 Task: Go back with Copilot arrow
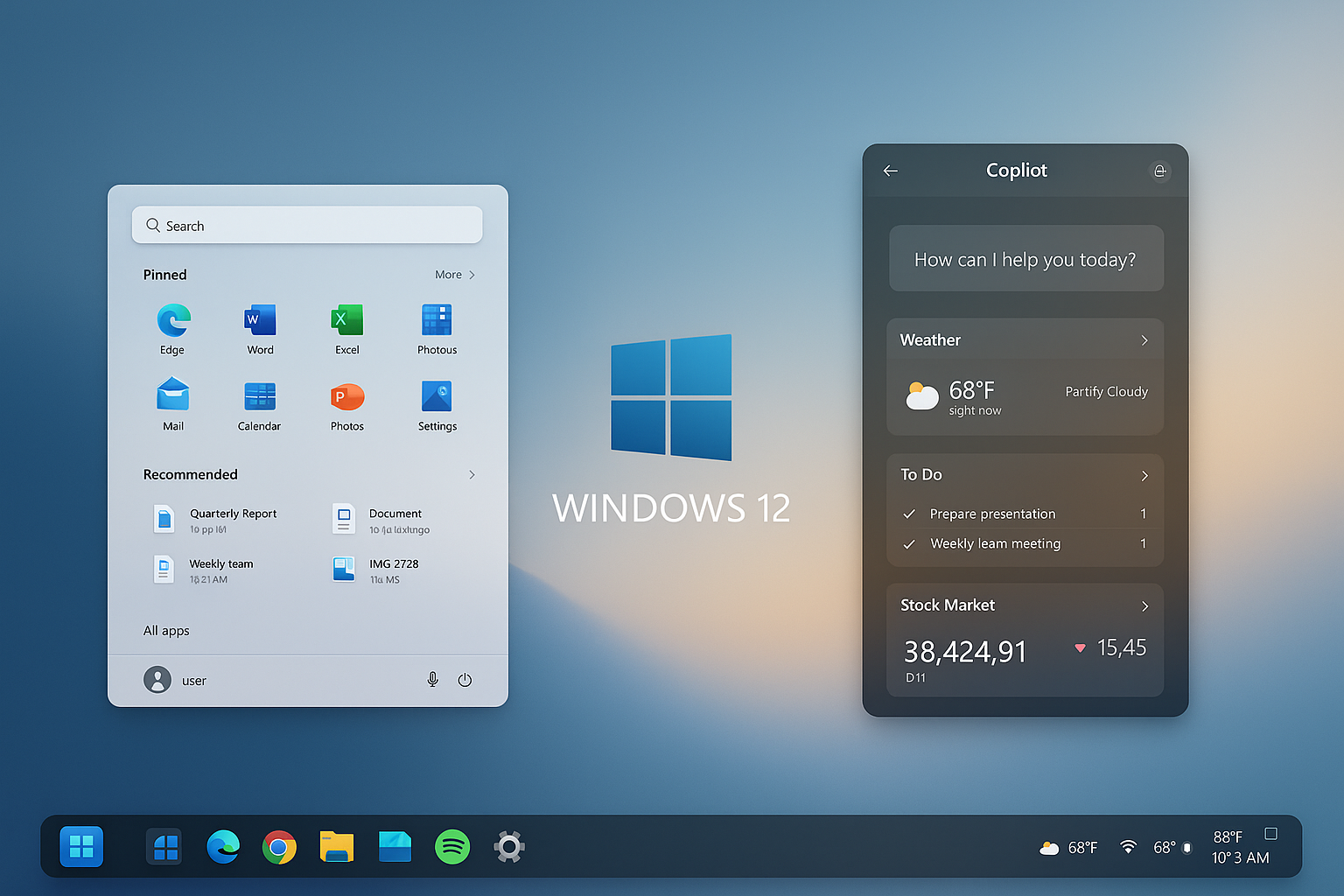(891, 171)
